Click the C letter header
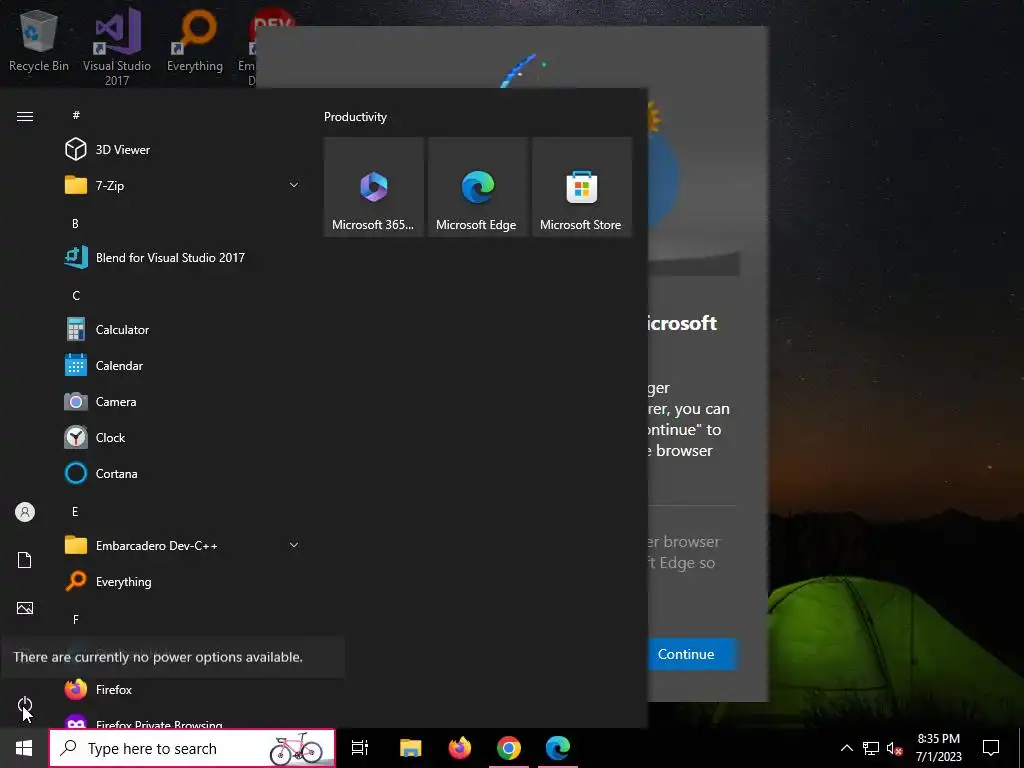1024x768 pixels. coord(76,295)
